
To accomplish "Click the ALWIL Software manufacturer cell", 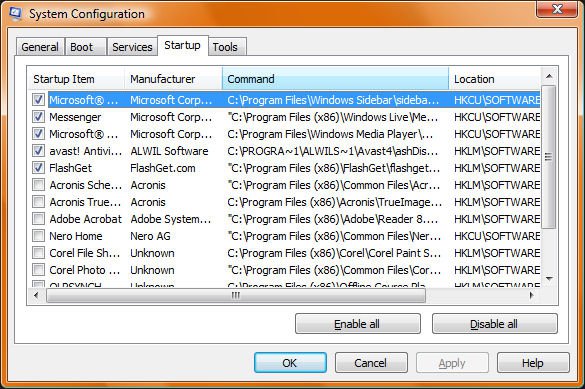I will (x=169, y=151).
